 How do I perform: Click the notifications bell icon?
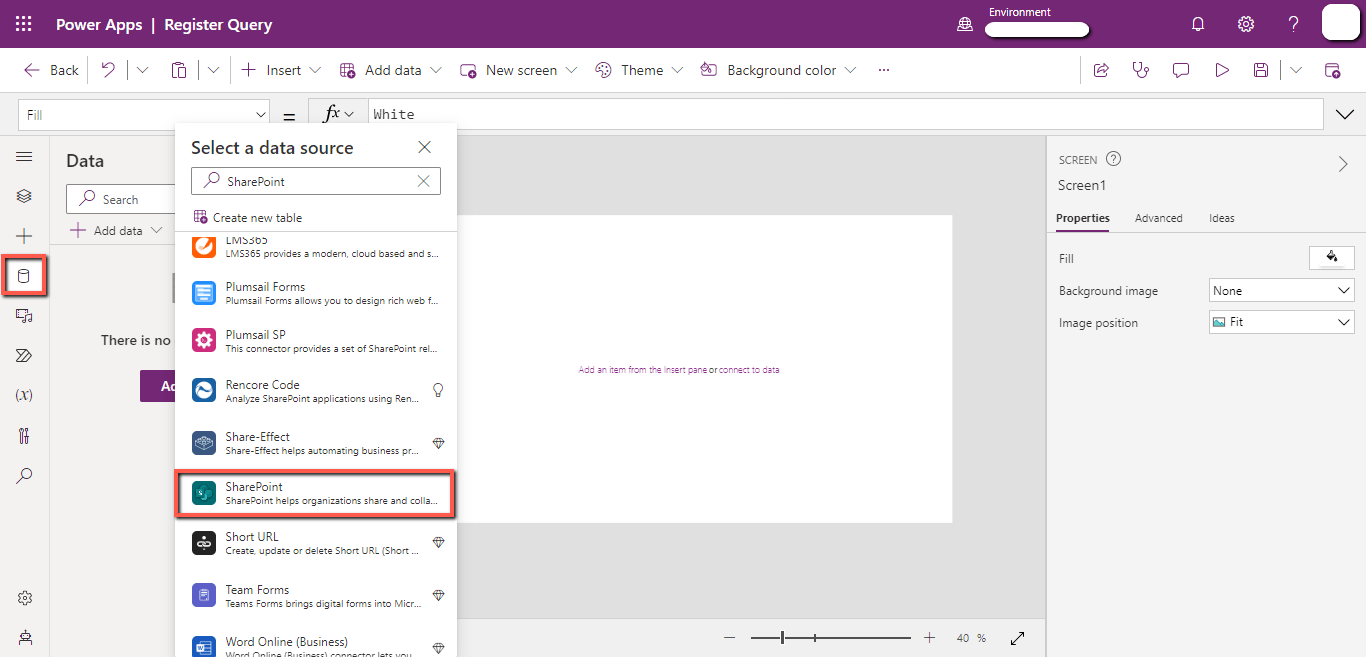[x=1198, y=24]
